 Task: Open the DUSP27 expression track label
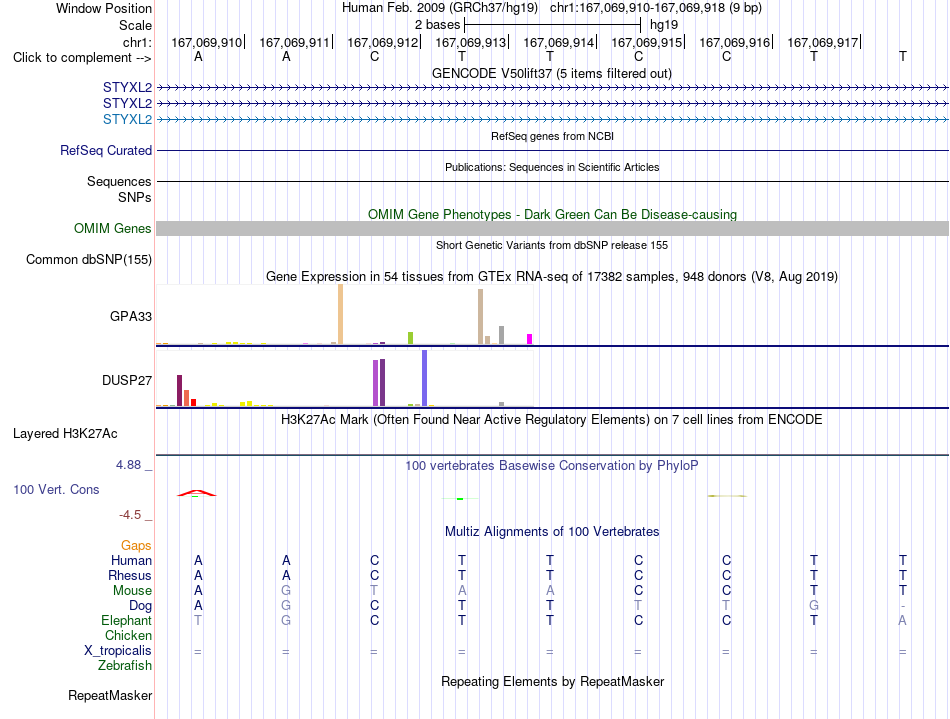point(127,380)
